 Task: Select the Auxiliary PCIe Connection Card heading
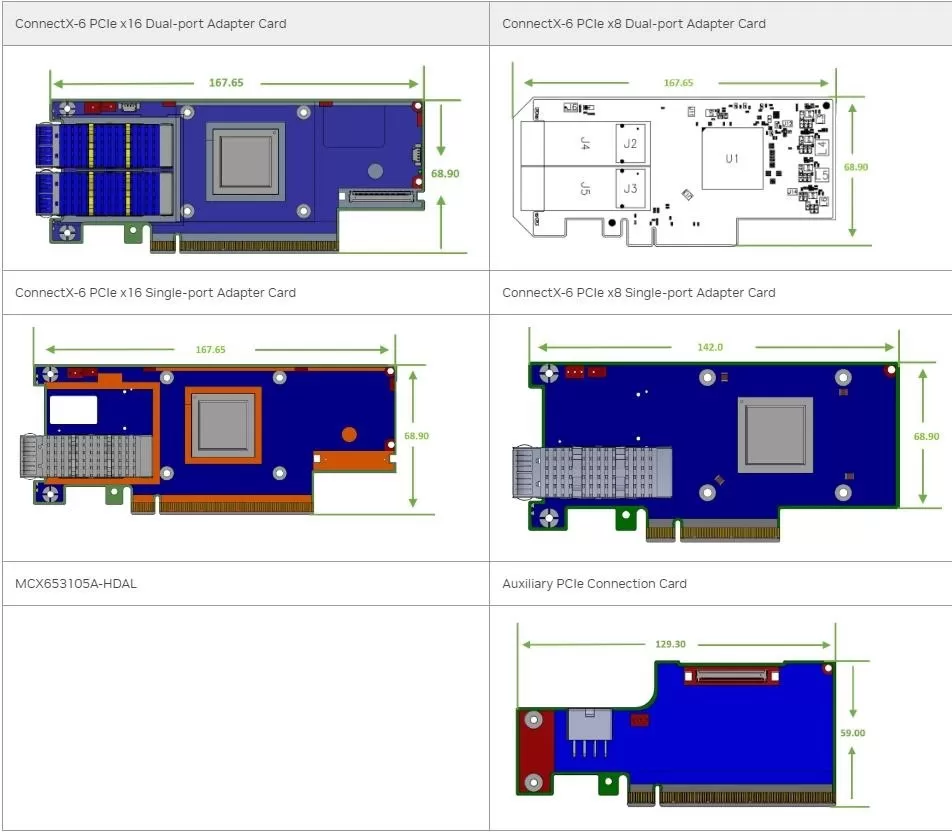click(594, 584)
